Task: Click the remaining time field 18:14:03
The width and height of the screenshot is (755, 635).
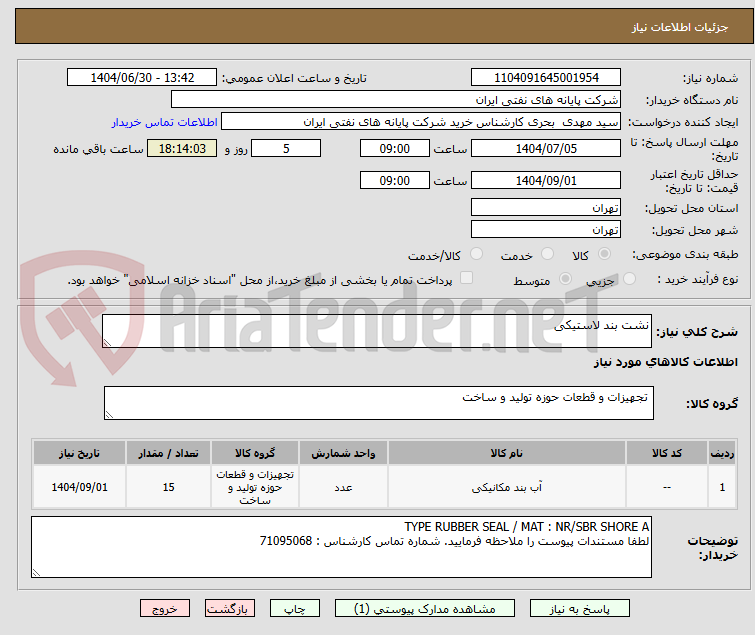Action: click(x=182, y=148)
